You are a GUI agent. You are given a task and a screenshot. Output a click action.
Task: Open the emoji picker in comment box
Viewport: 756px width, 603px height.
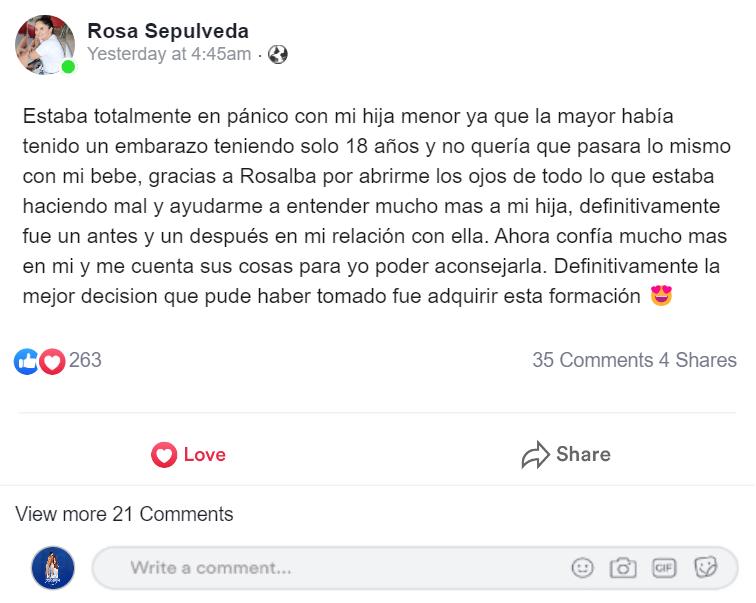pyautogui.click(x=582, y=568)
